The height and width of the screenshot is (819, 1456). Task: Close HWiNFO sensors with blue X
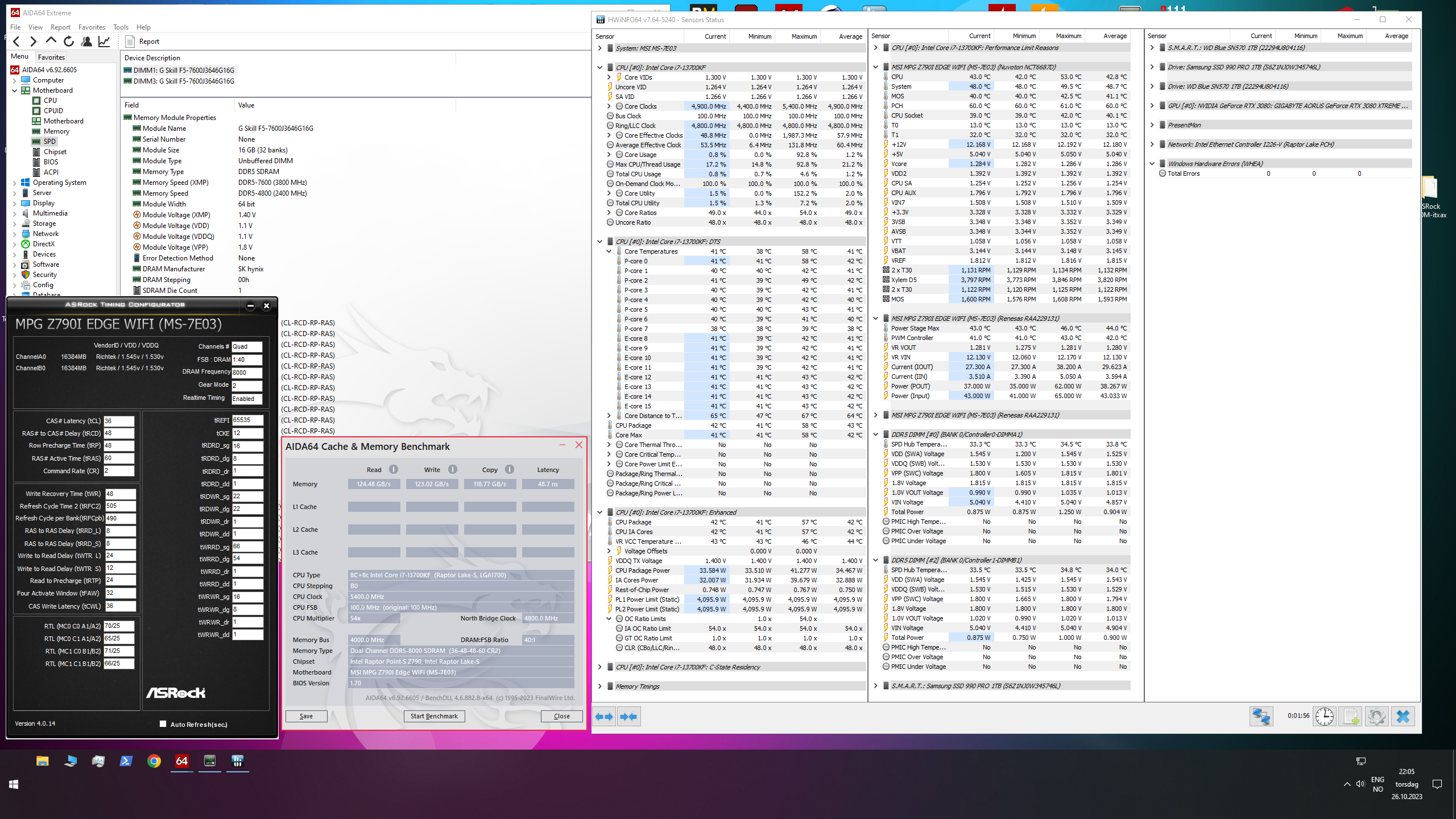pyautogui.click(x=1403, y=717)
